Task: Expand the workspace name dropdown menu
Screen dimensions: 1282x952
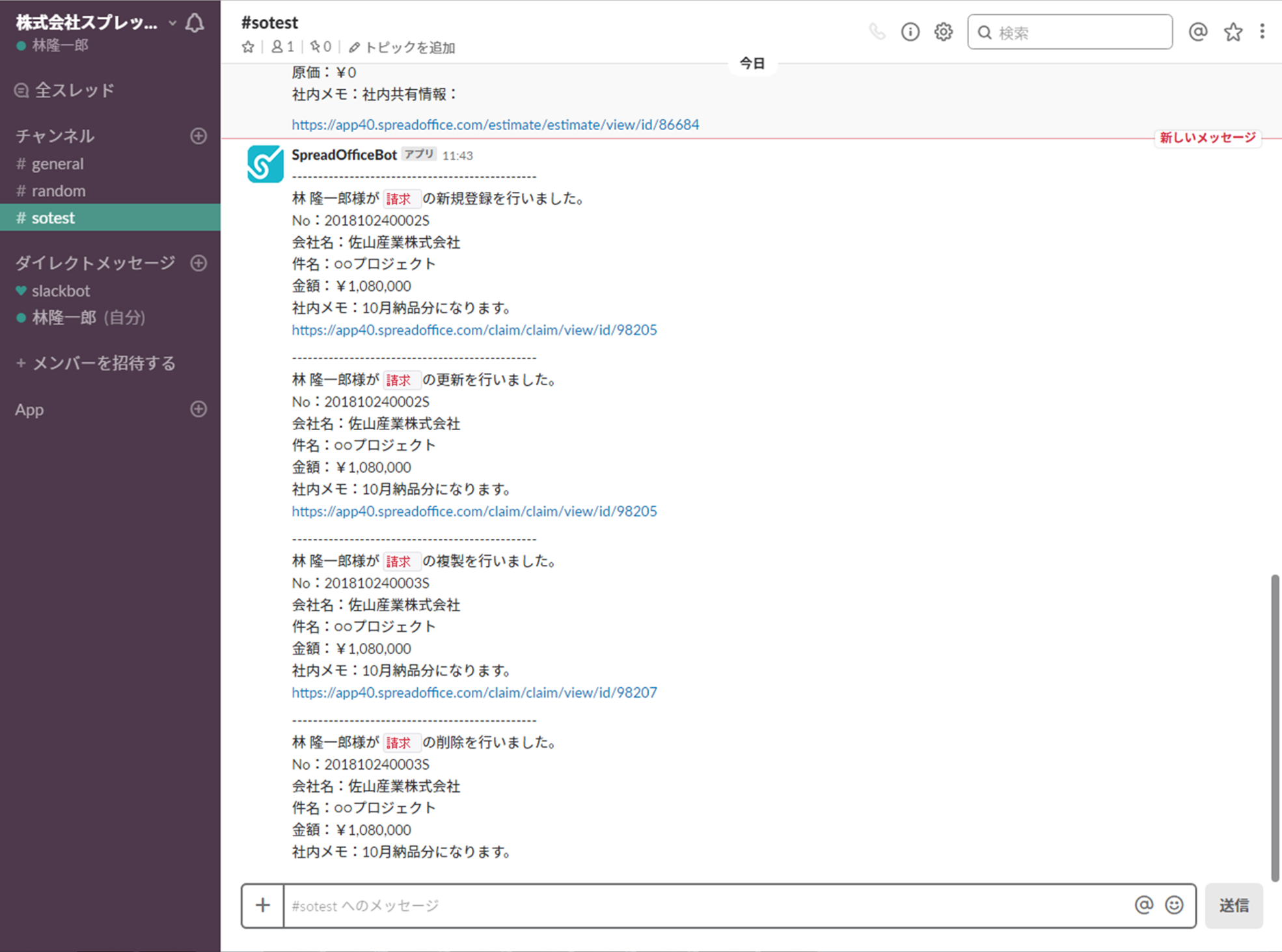Action: 172,23
